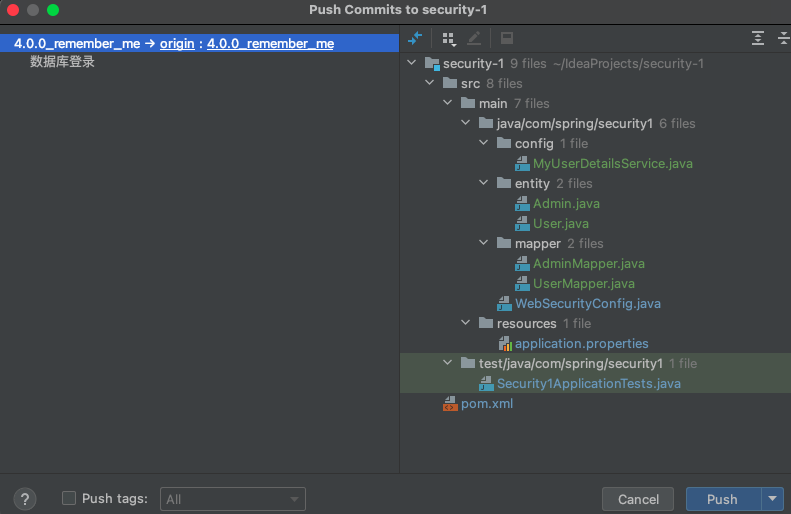Click the UserMapper.java file icon

522,283
